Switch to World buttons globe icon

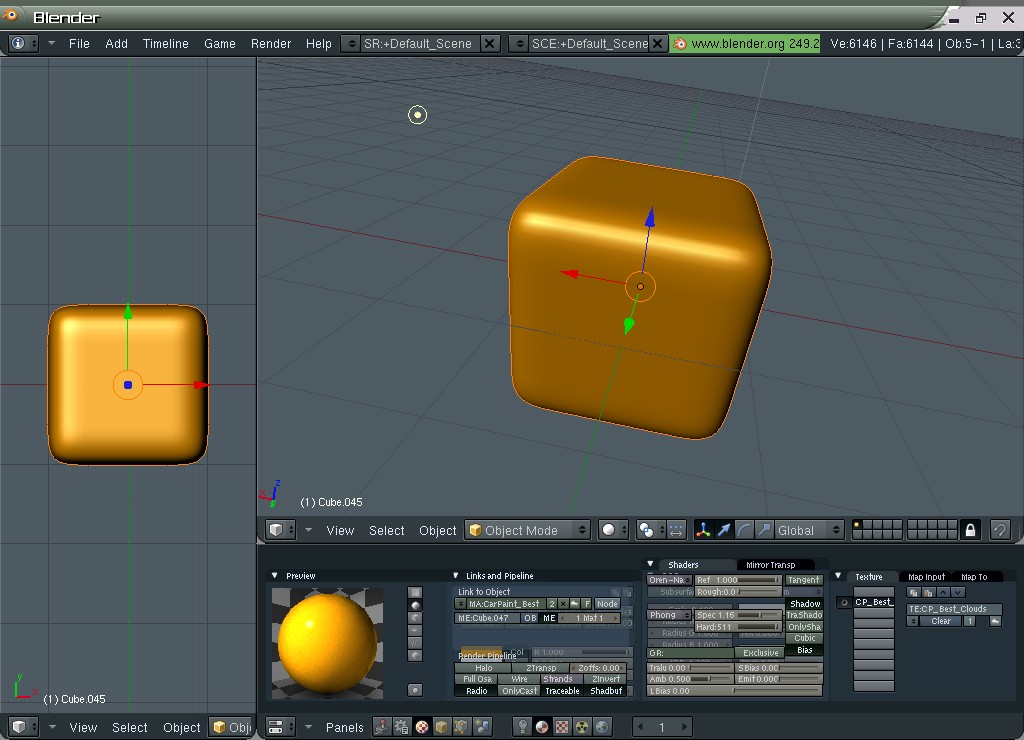[x=602, y=727]
